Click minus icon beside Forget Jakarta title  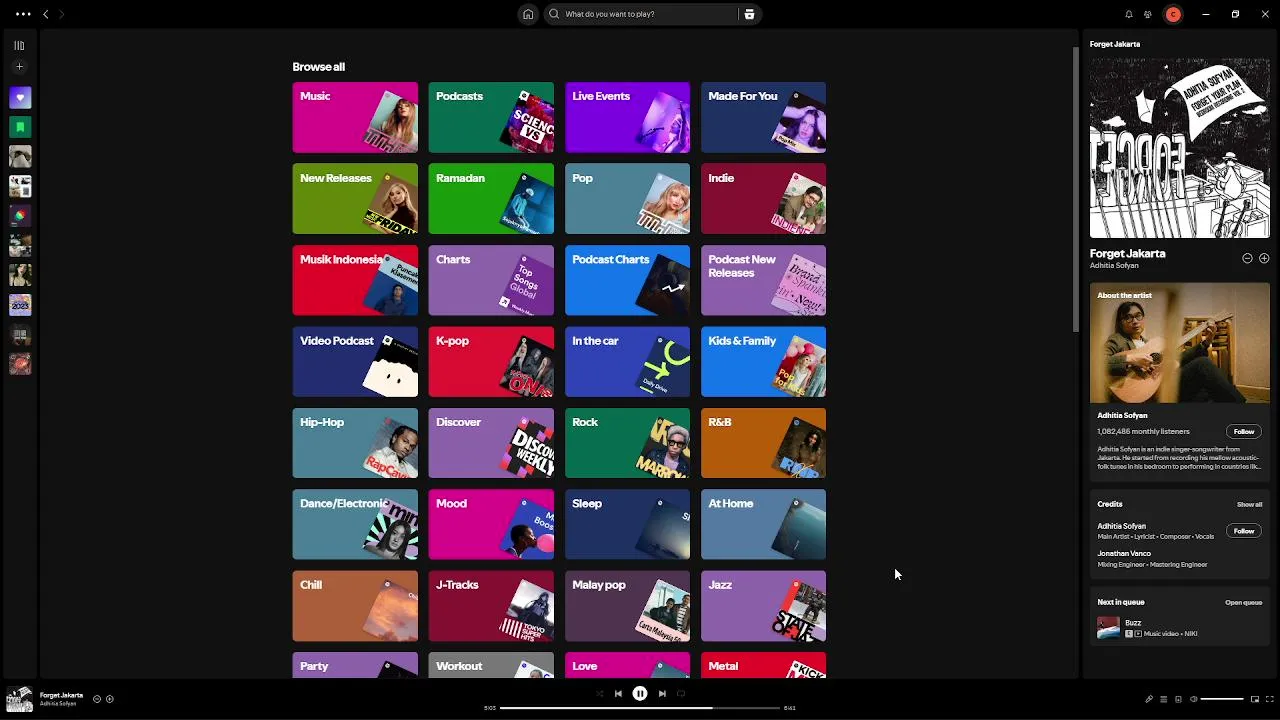pos(1247,258)
